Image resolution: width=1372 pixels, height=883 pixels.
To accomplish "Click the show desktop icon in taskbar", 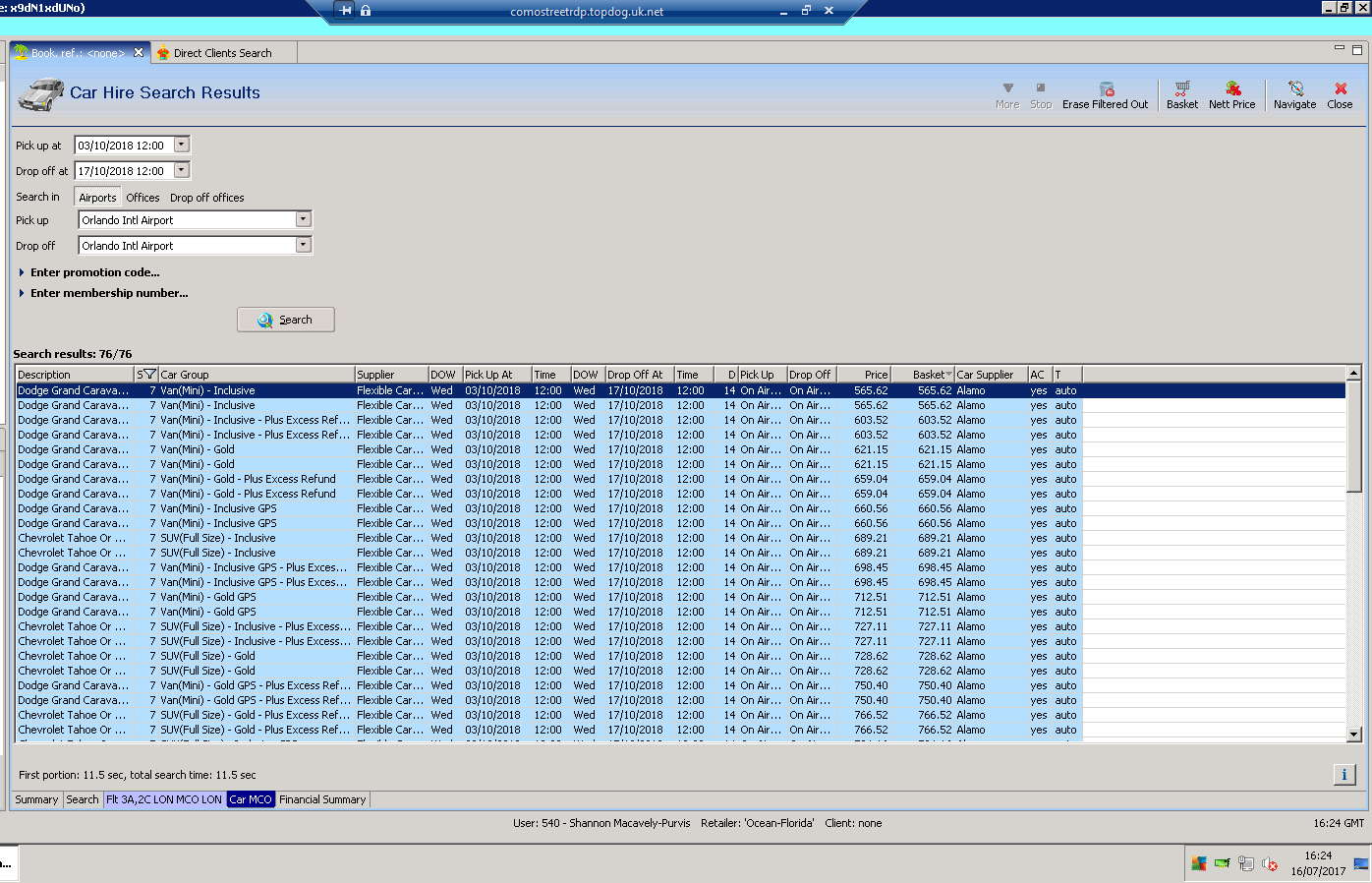I will click(1361, 864).
